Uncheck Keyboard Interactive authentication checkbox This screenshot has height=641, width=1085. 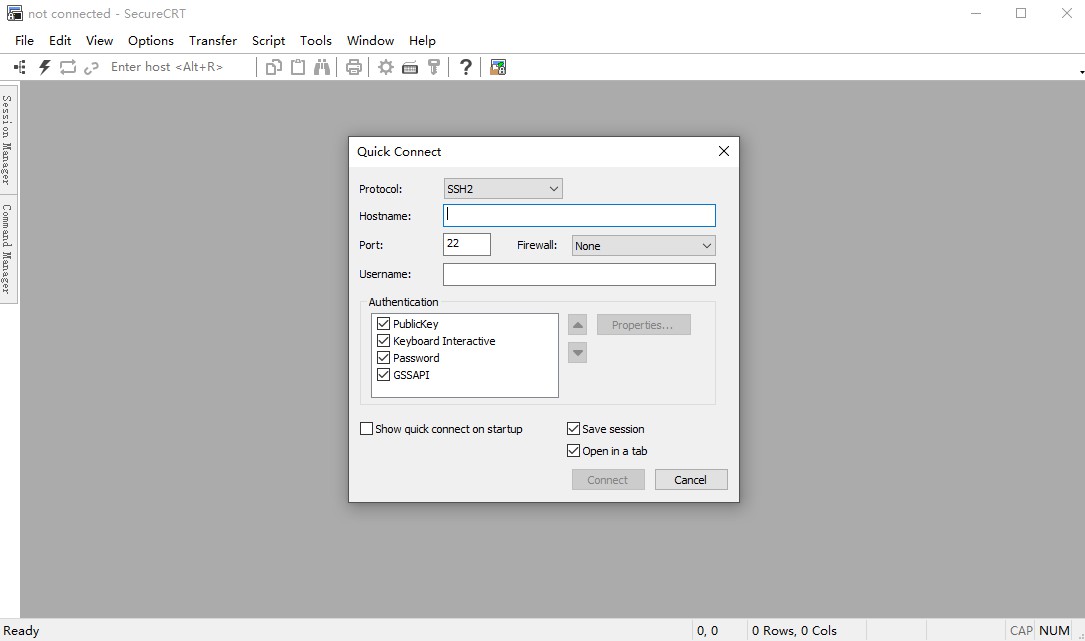pyautogui.click(x=383, y=341)
